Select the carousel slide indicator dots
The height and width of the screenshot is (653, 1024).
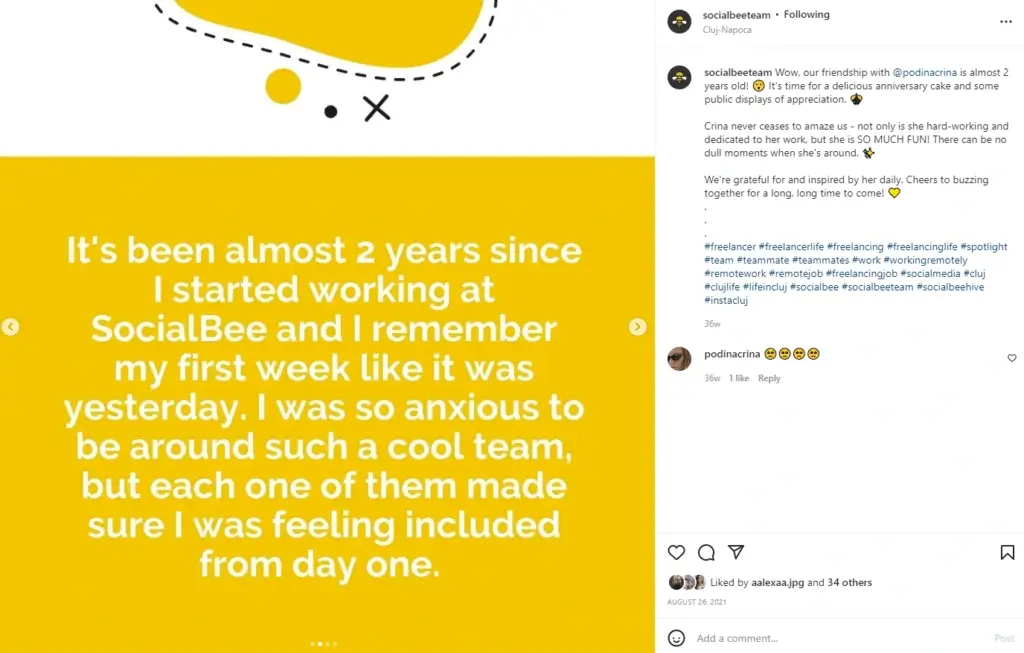point(323,644)
